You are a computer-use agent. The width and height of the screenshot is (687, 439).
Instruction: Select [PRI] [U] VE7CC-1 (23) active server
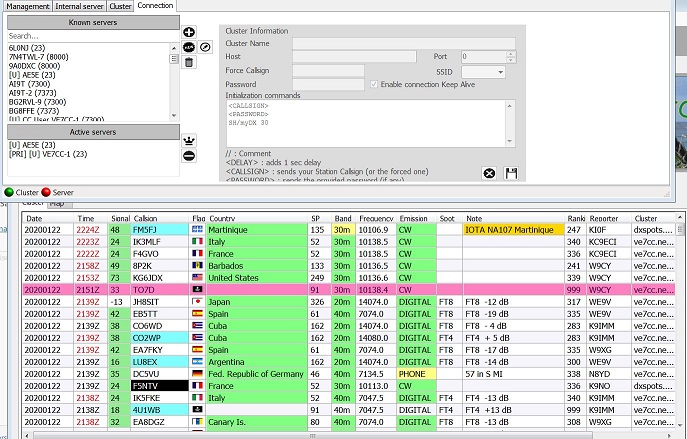[x=48, y=154]
